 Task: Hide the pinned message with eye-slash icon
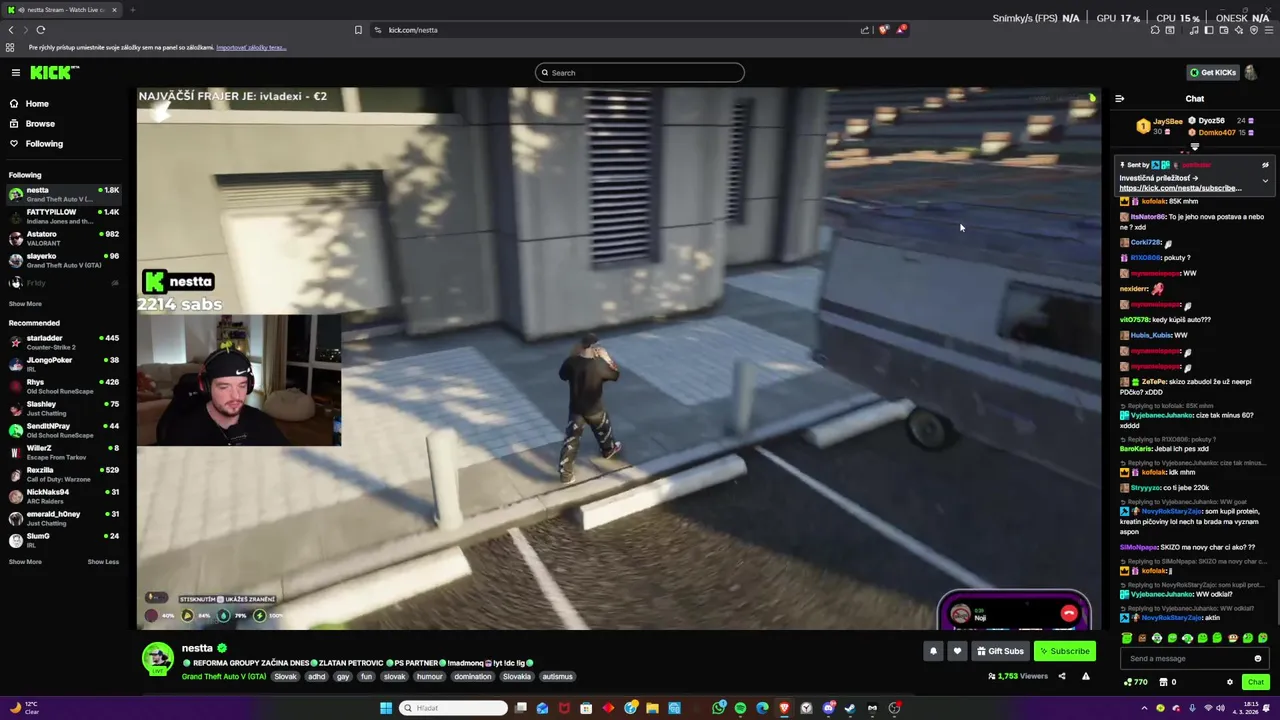click(x=1265, y=165)
